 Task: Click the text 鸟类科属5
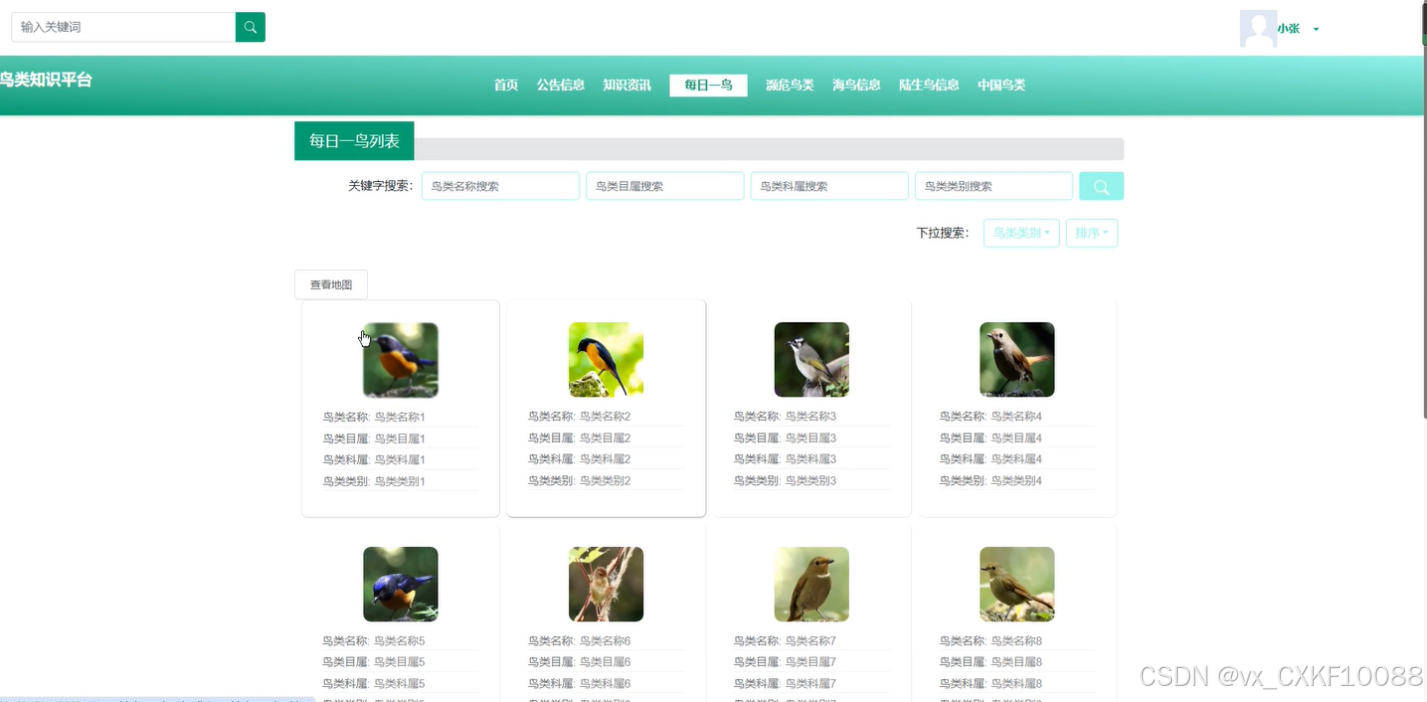pyautogui.click(x=400, y=684)
